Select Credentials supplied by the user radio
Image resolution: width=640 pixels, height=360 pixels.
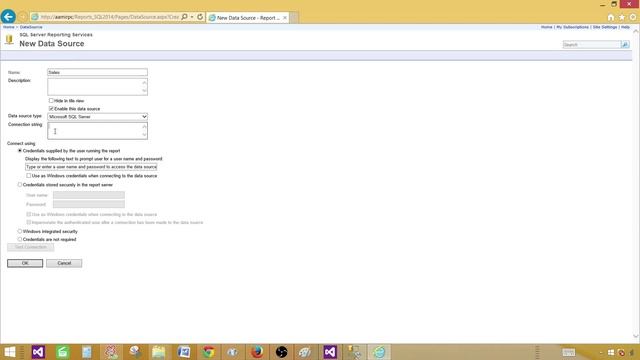(20, 151)
